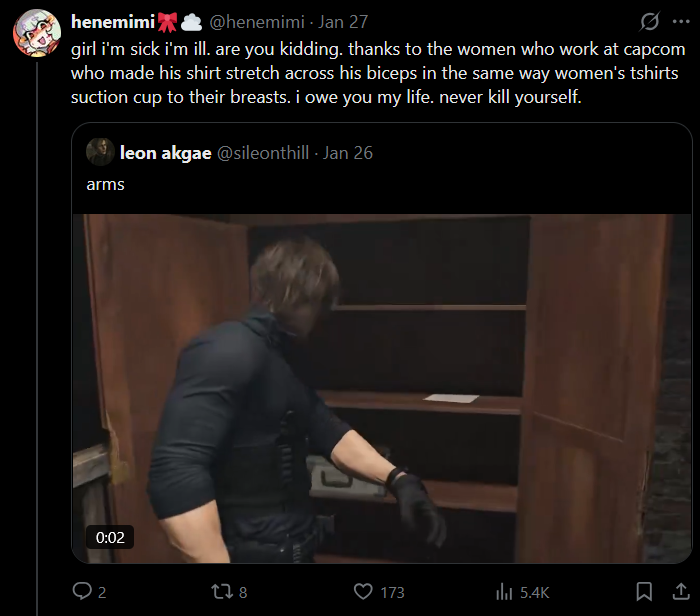Click the leon akgae display name
Image resolution: width=700 pixels, height=616 pixels.
coord(165,153)
